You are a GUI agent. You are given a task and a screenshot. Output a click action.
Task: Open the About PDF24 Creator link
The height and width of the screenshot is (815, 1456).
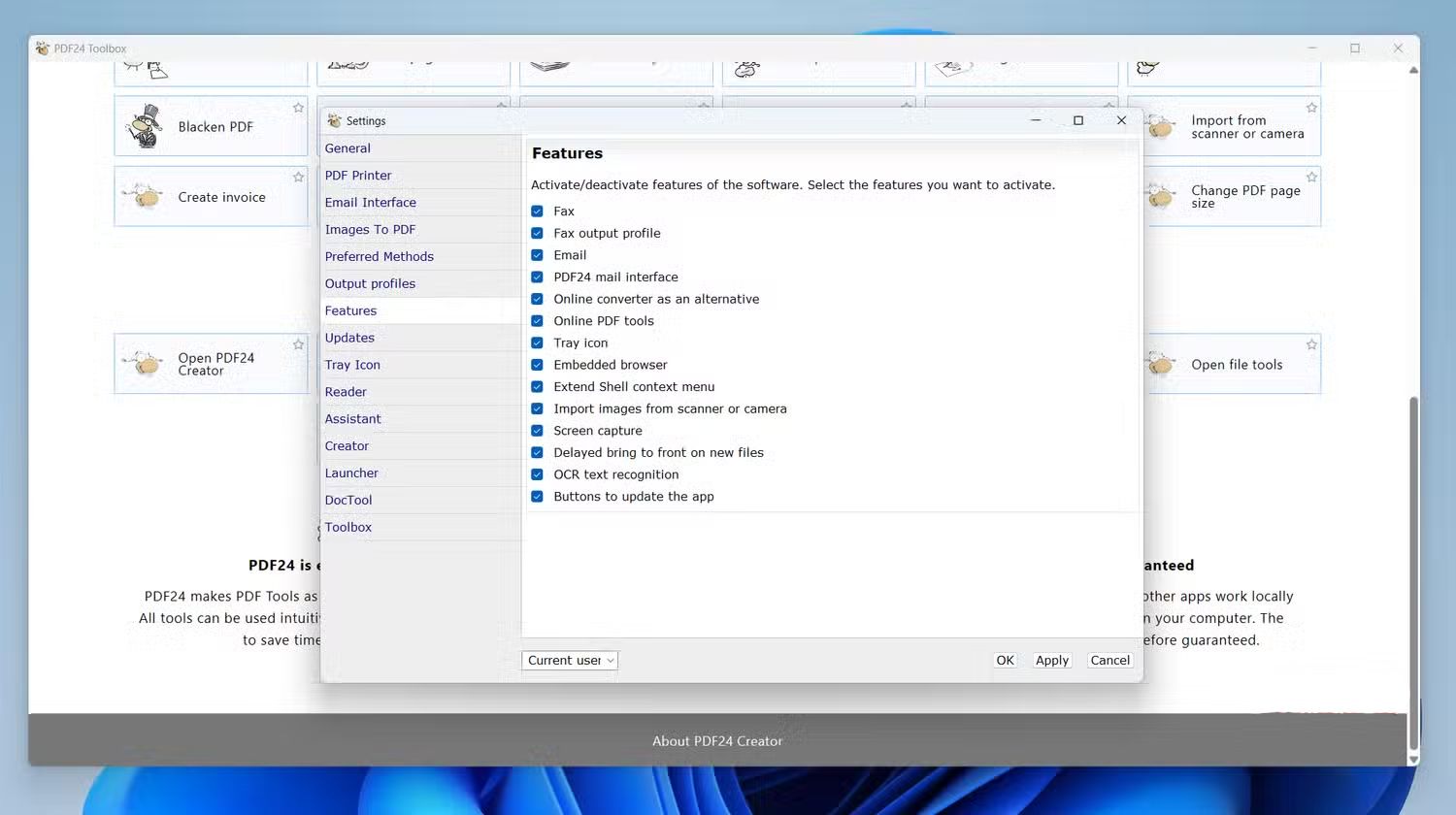tap(717, 741)
